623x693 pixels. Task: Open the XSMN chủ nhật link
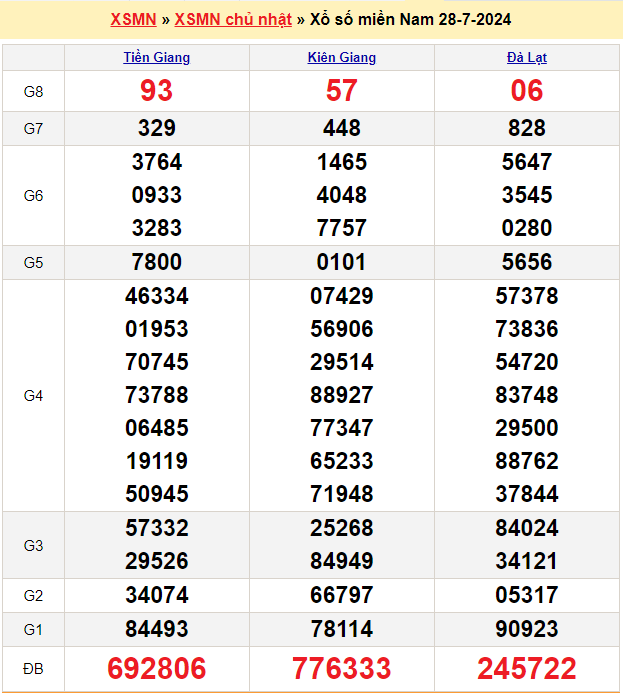pos(233,20)
